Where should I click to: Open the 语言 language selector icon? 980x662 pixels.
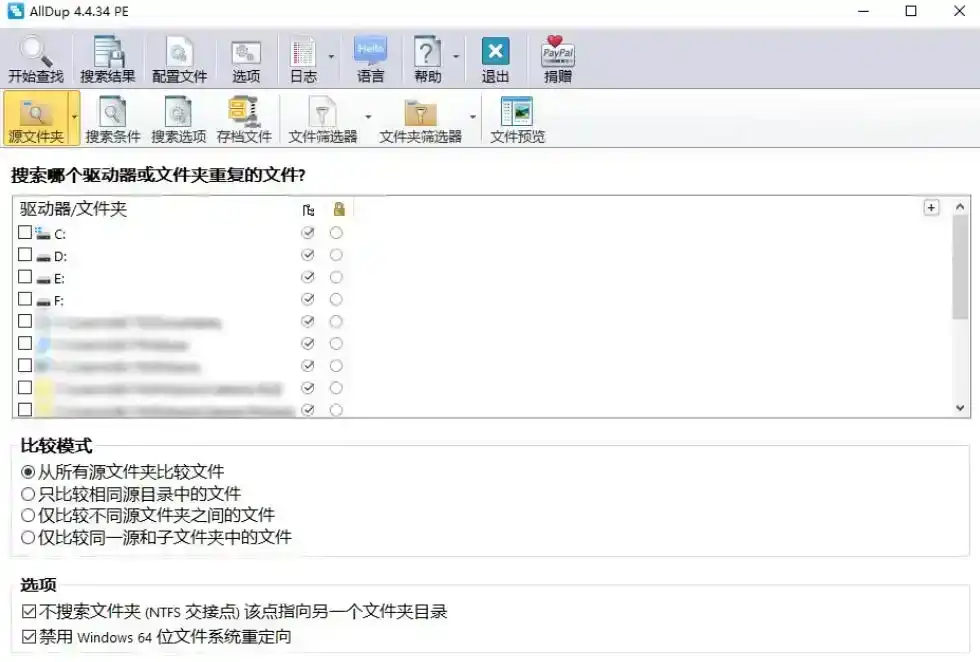(x=370, y=52)
